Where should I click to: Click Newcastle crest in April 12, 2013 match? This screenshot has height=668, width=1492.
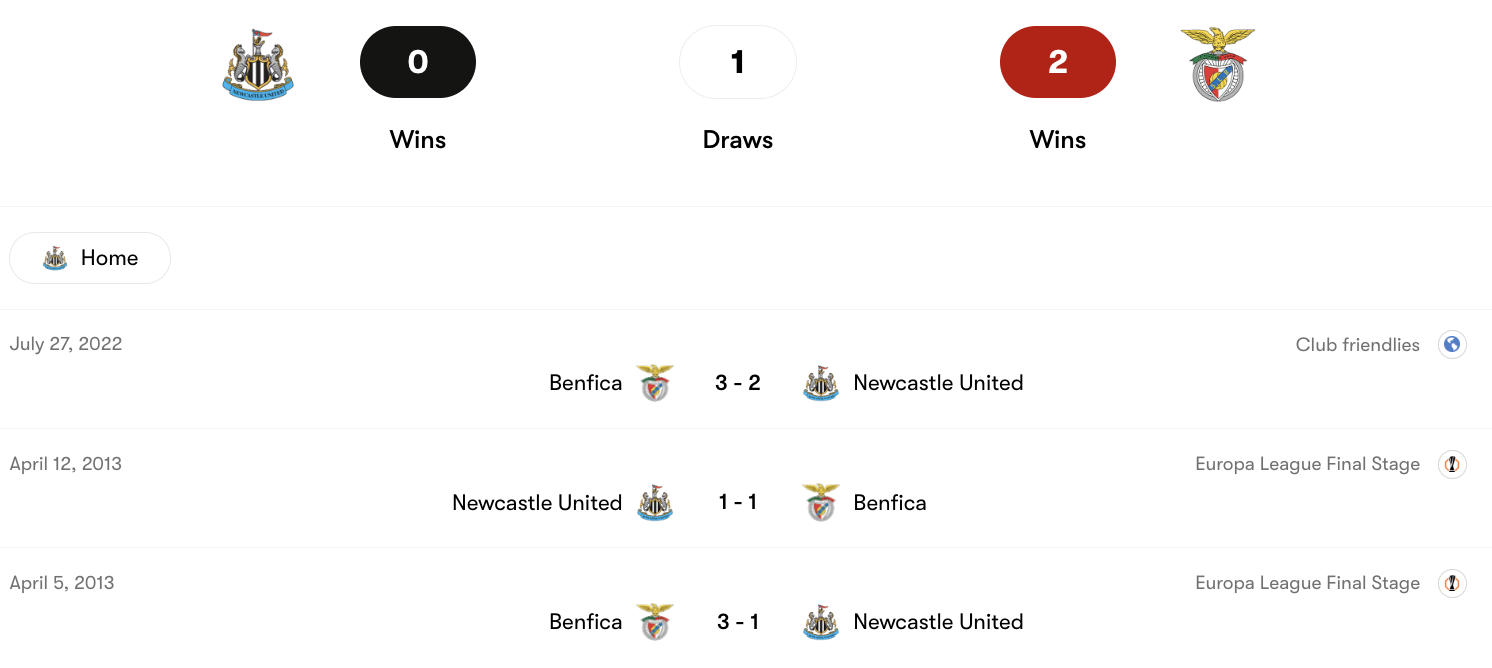point(655,502)
